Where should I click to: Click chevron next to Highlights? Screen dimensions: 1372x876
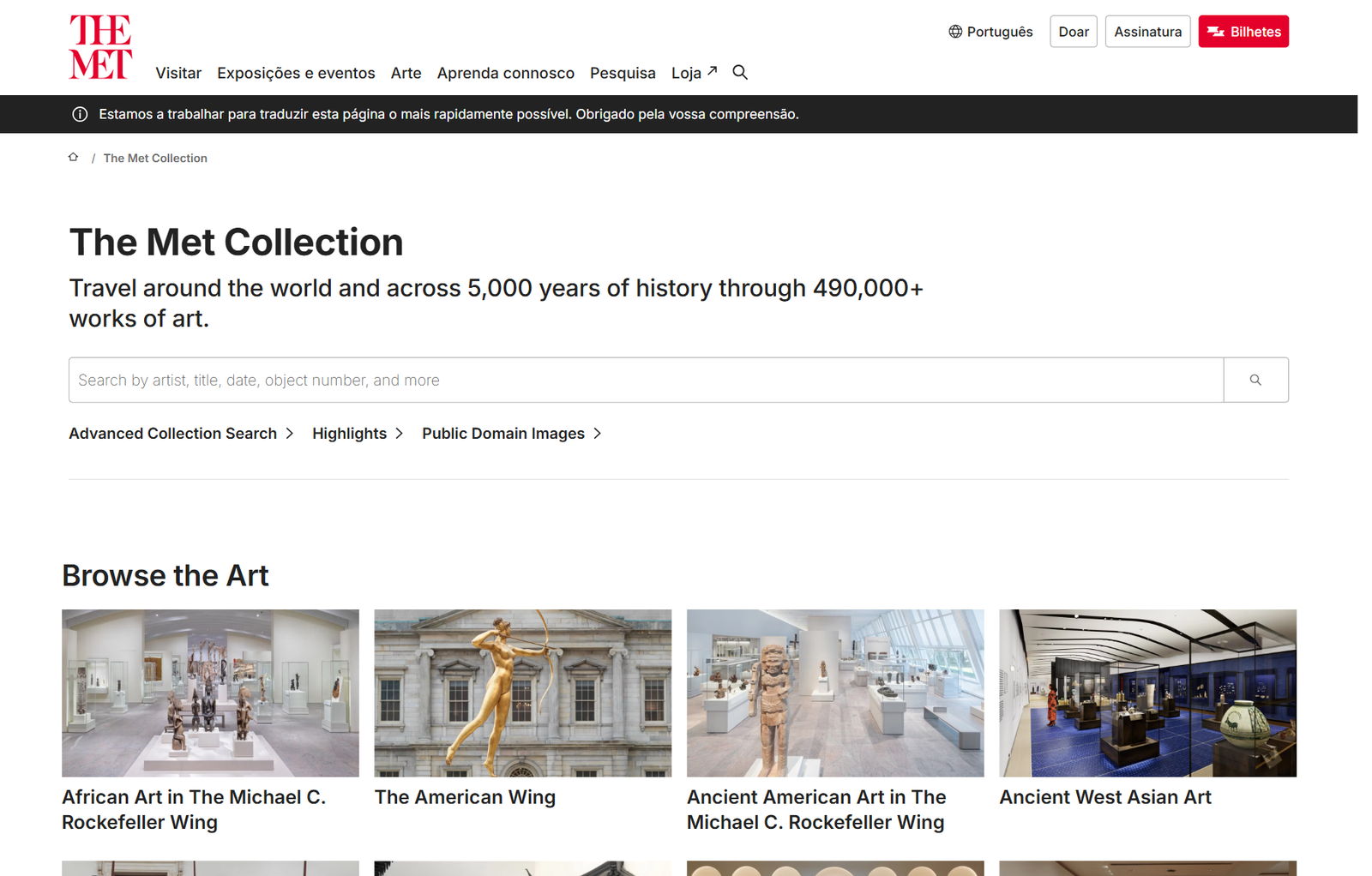pyautogui.click(x=399, y=434)
